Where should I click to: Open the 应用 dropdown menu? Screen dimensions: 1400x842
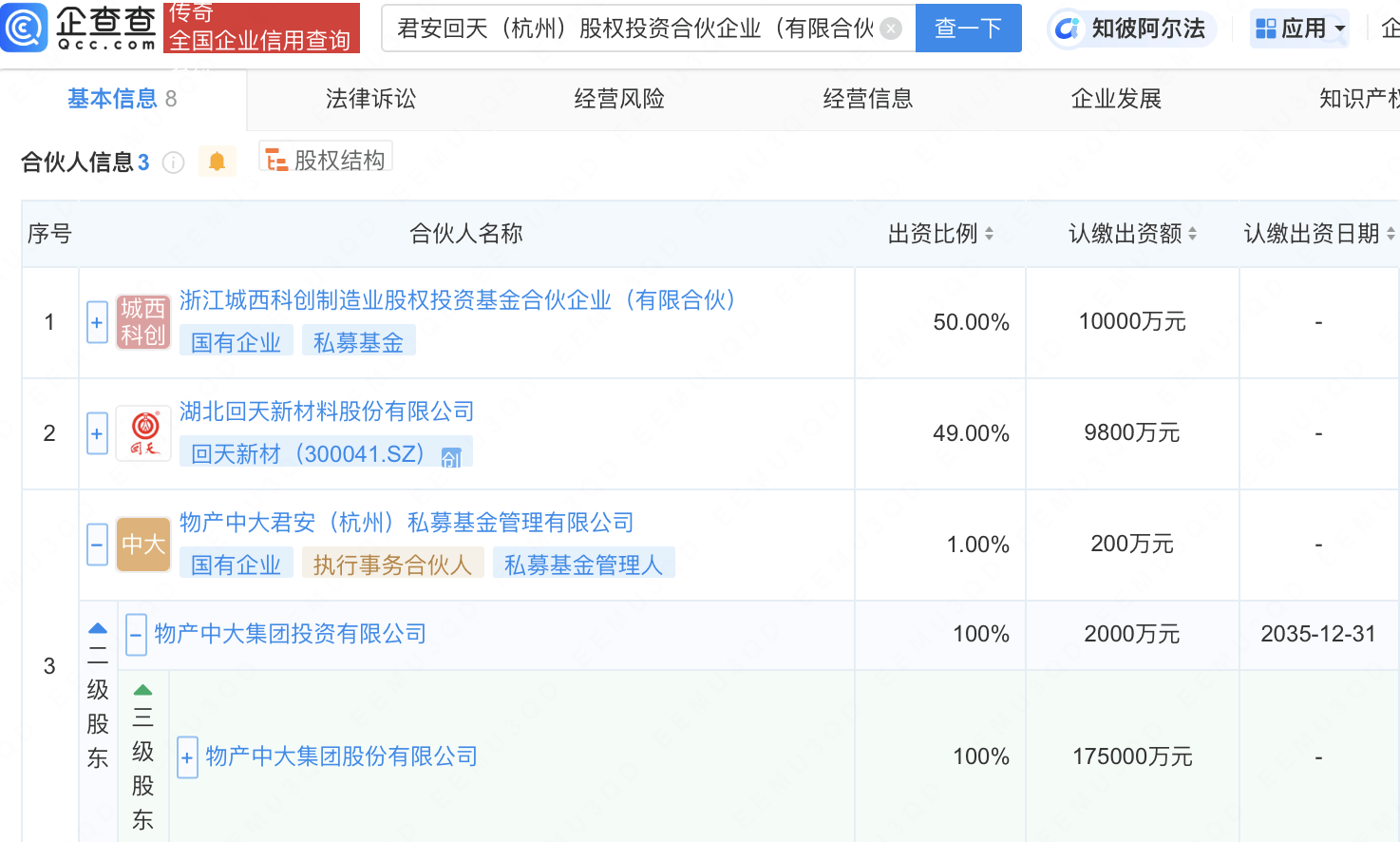click(x=1300, y=29)
